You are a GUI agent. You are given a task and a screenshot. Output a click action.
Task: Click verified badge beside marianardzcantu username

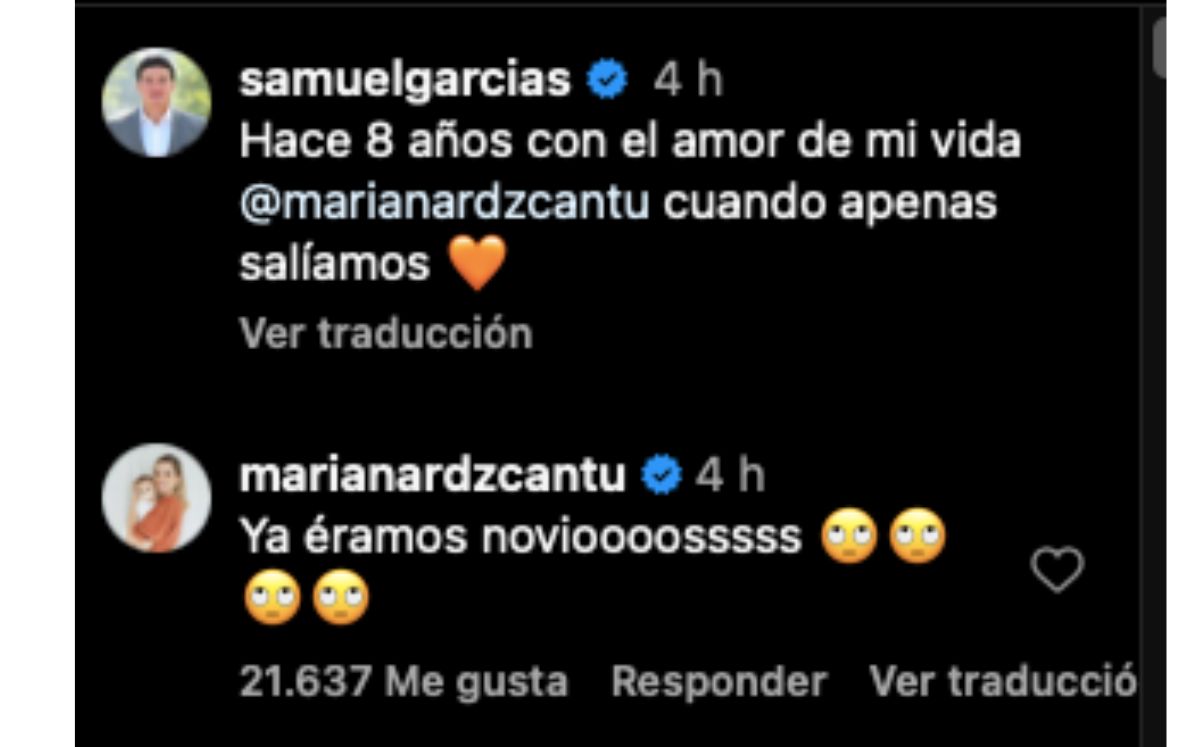click(x=661, y=476)
